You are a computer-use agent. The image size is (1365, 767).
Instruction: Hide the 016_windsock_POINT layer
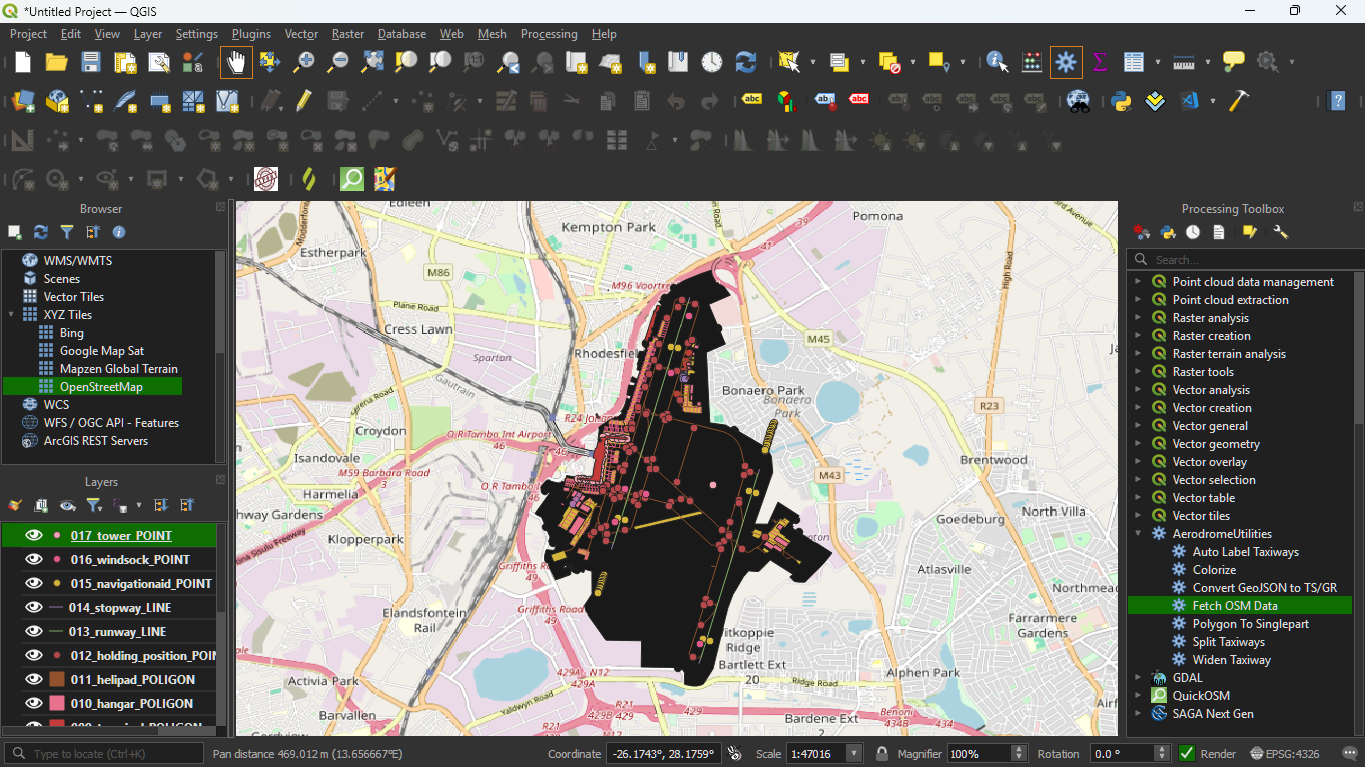coord(34,560)
